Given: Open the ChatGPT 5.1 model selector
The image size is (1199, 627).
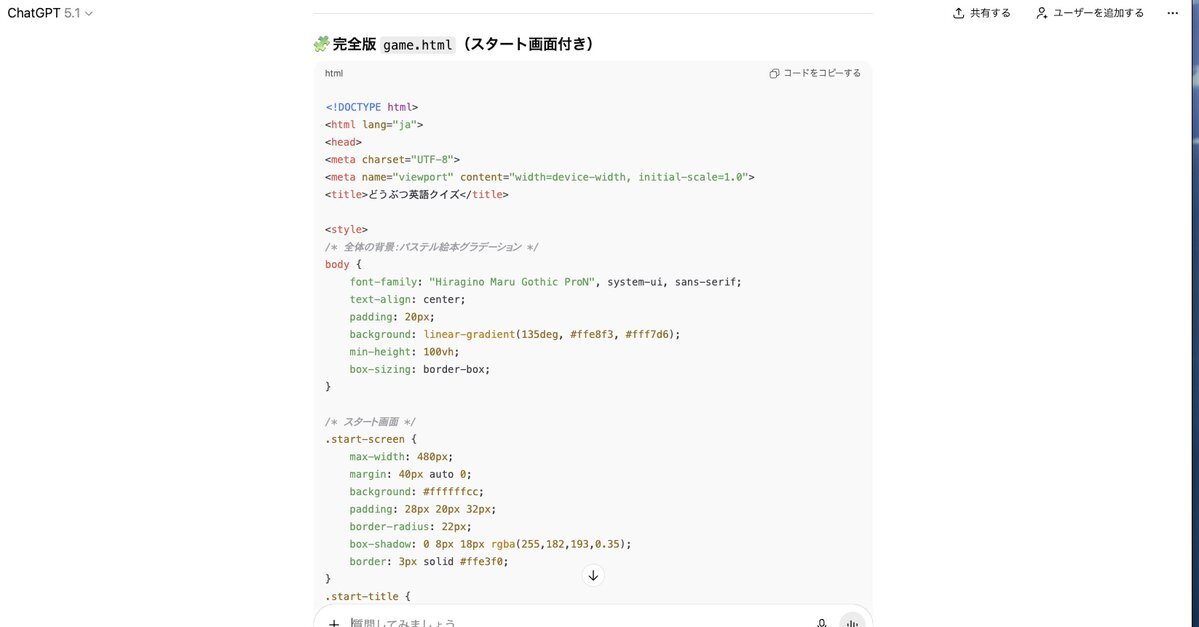Looking at the screenshot, I should point(50,13).
